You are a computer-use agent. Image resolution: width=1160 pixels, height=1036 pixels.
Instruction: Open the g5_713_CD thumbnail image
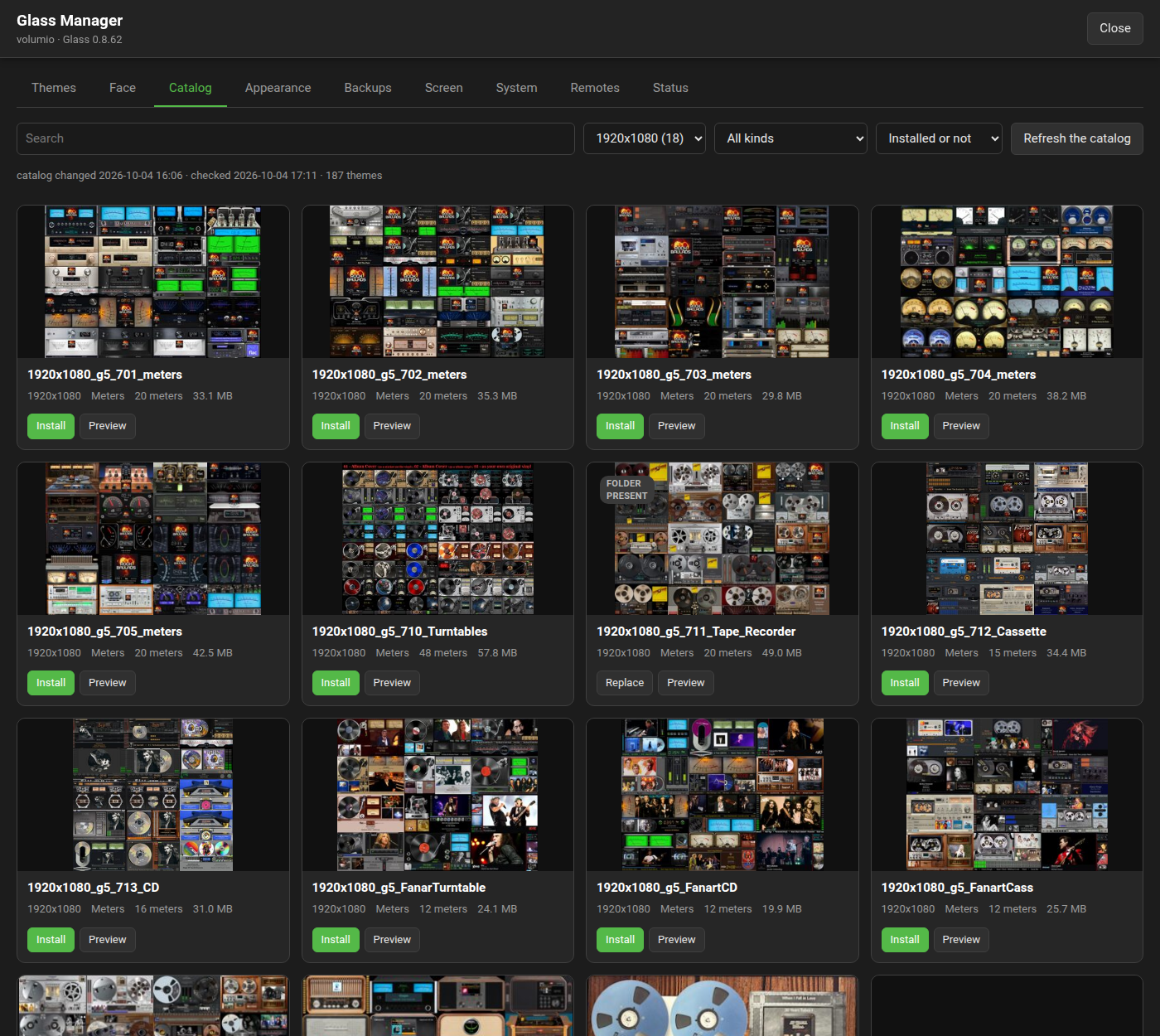(153, 795)
